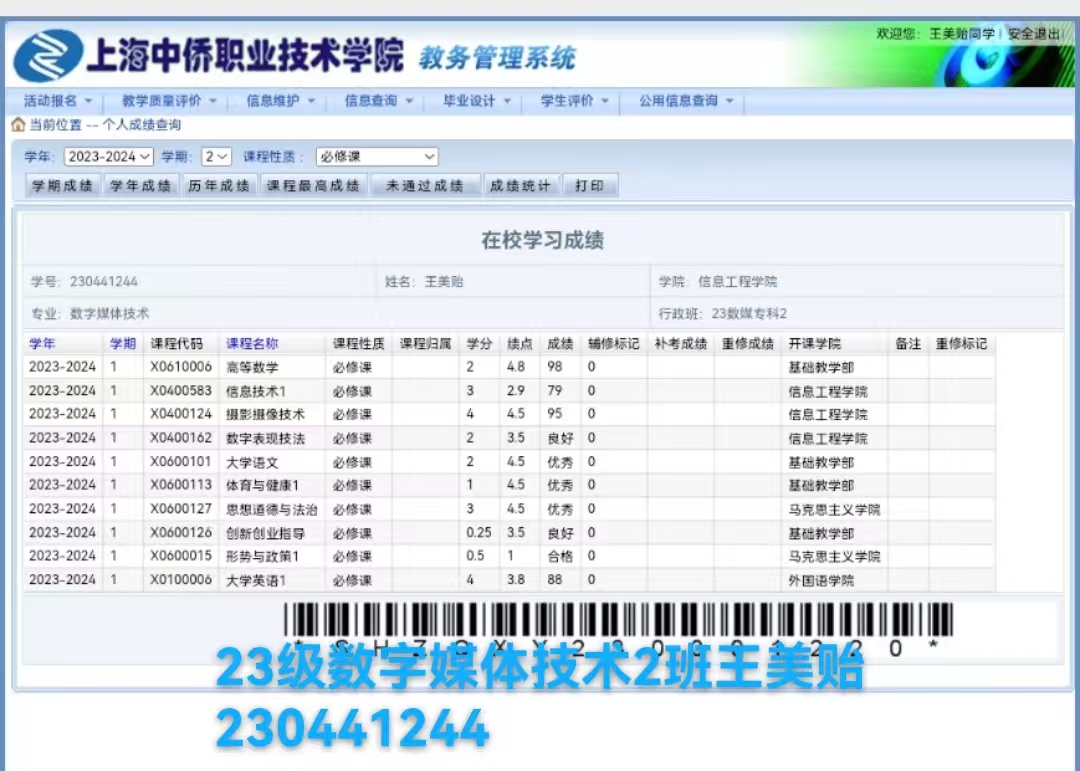
Task: Click the 未通过成绩 button
Action: click(425, 185)
